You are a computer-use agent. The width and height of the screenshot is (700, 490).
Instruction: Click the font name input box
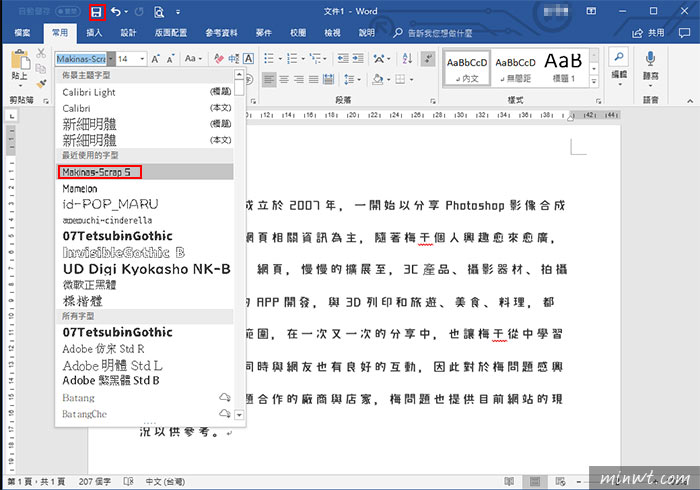click(81, 59)
